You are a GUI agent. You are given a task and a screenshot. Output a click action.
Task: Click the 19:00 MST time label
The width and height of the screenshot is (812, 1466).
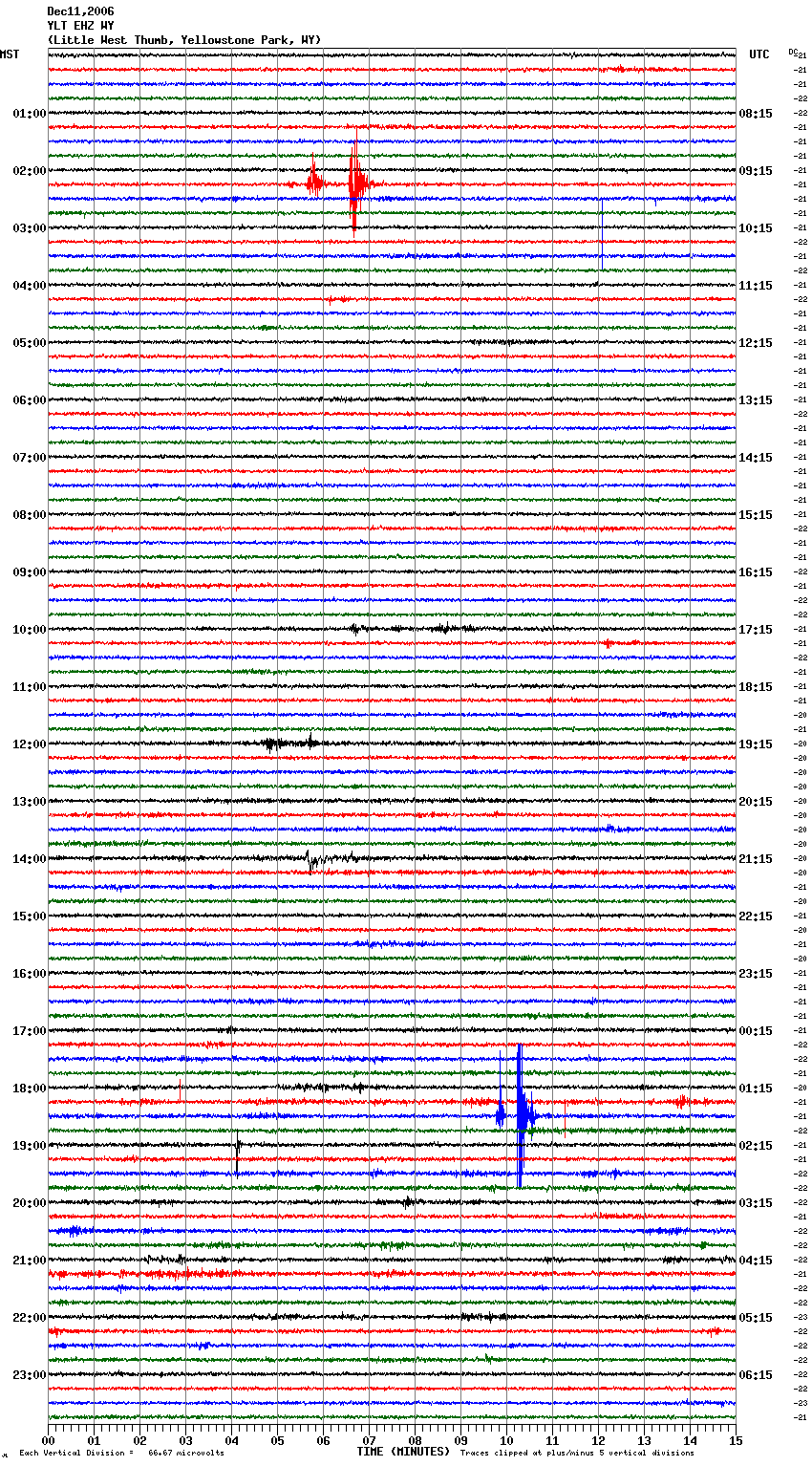click(x=30, y=1146)
